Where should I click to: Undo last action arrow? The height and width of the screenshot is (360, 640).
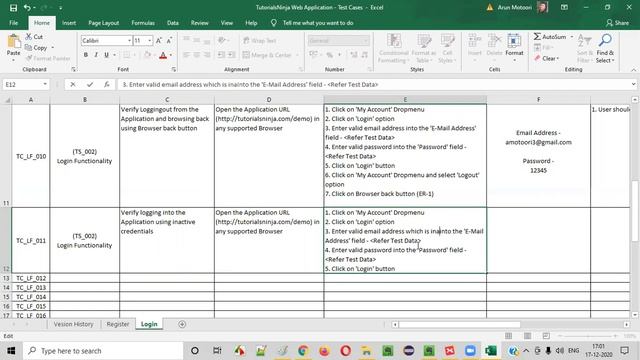coord(27,7)
